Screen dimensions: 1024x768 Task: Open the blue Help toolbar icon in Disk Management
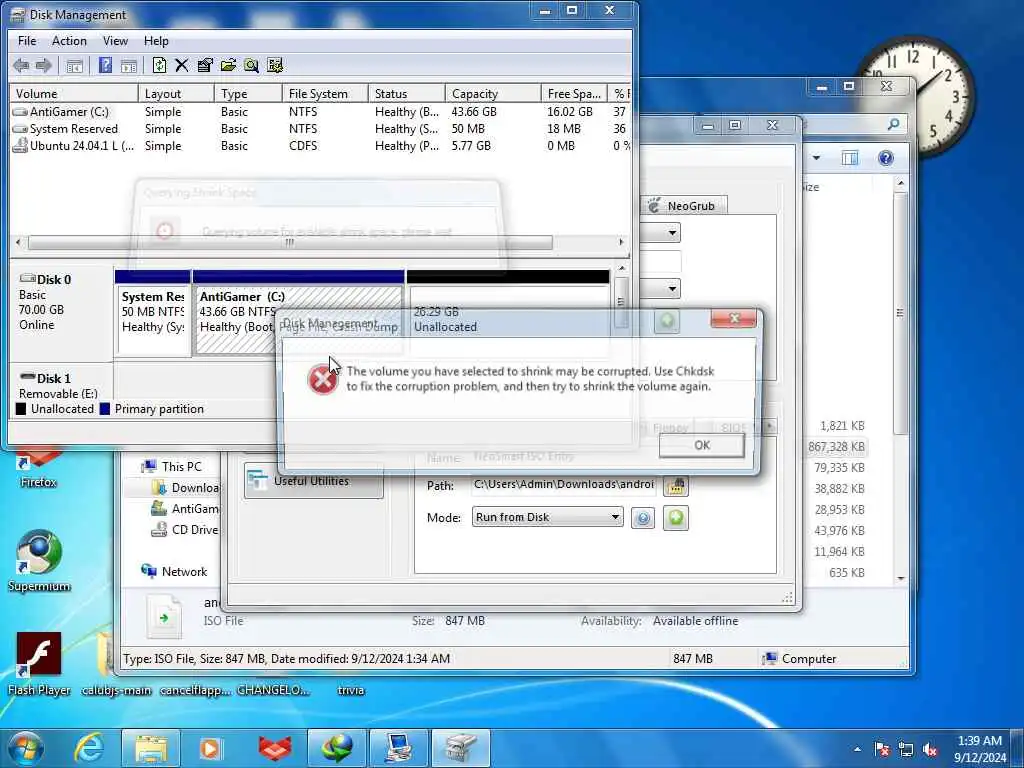pos(105,65)
